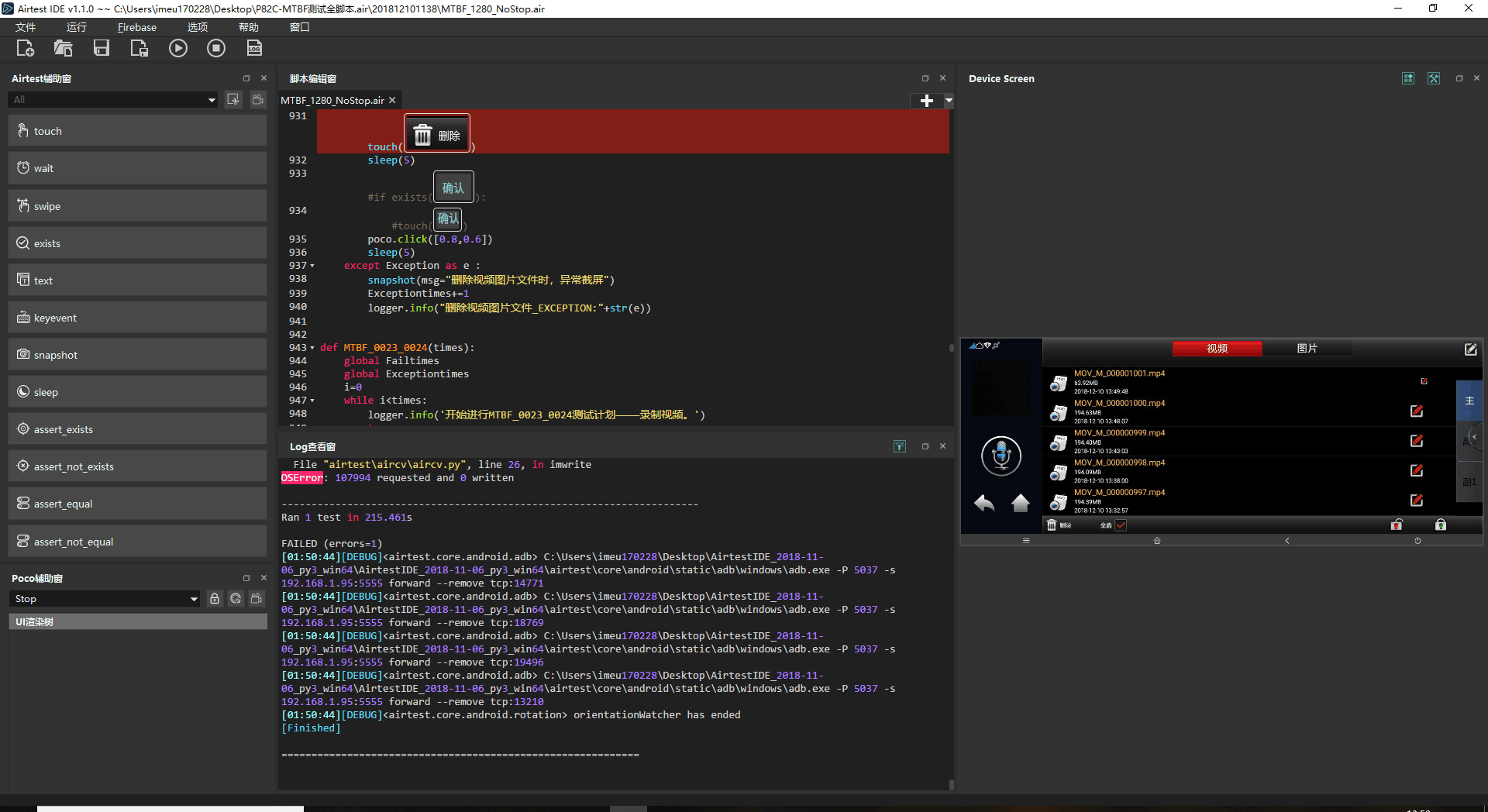Viewport: 1488px width, 812px height.
Task: Run the current script
Action: click(178, 48)
